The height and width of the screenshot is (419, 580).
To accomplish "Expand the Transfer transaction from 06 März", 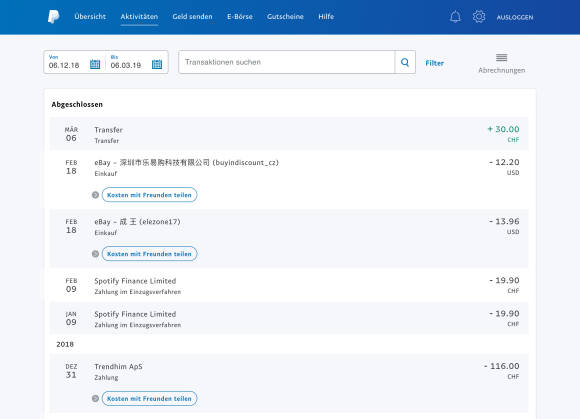I will pyautogui.click(x=289, y=134).
